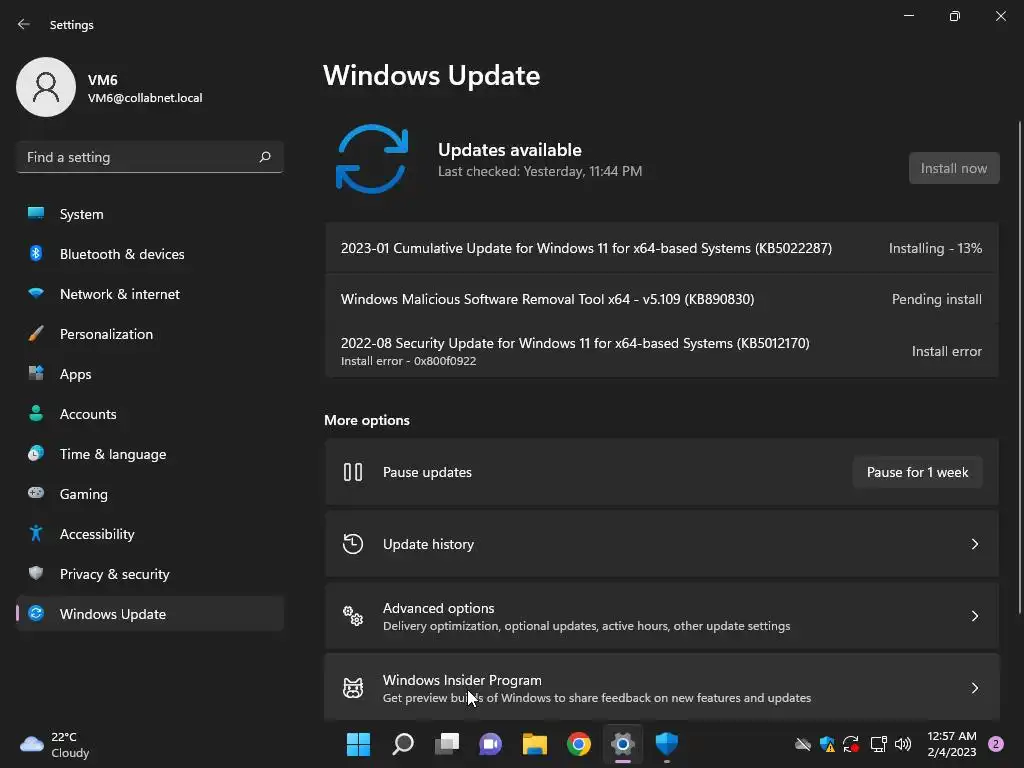Click the Personalization brush icon

pyautogui.click(x=36, y=334)
